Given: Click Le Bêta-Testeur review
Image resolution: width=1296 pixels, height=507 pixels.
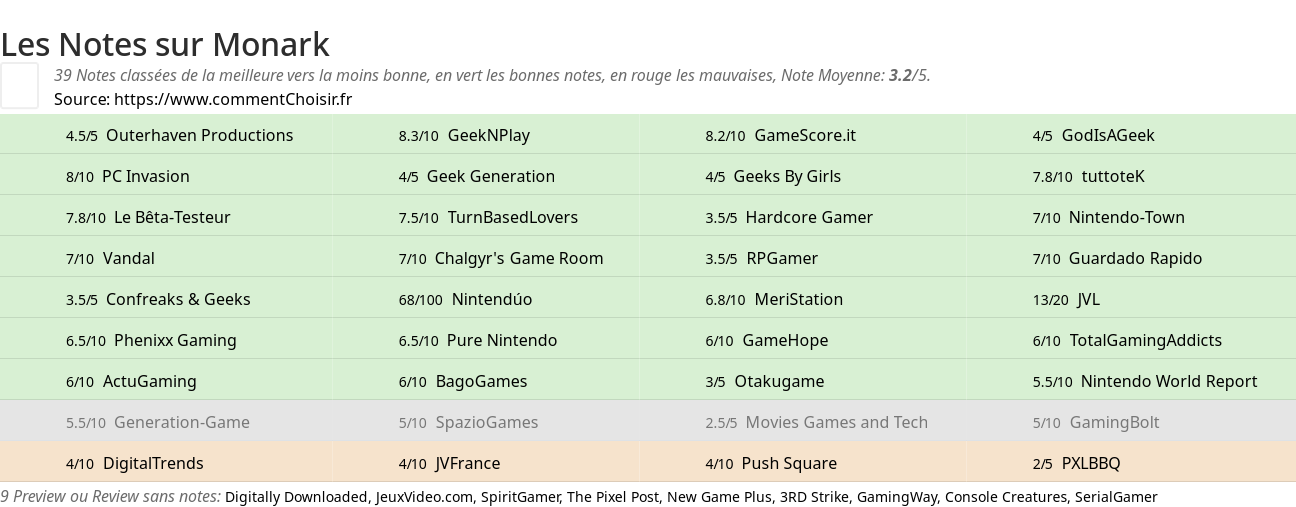Looking at the screenshot, I should tap(148, 217).
